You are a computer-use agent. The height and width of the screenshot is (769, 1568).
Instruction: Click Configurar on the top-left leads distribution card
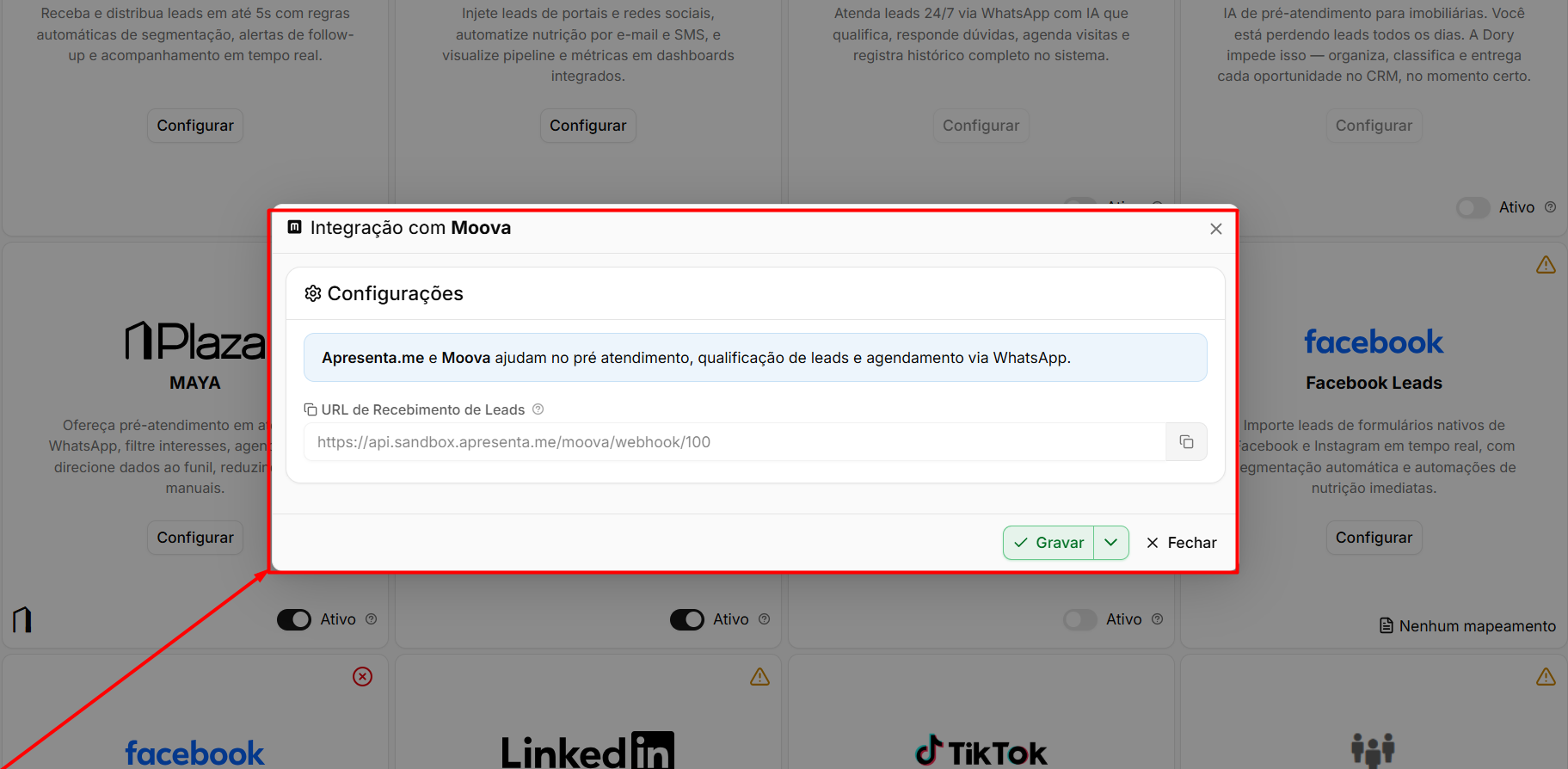pos(195,126)
